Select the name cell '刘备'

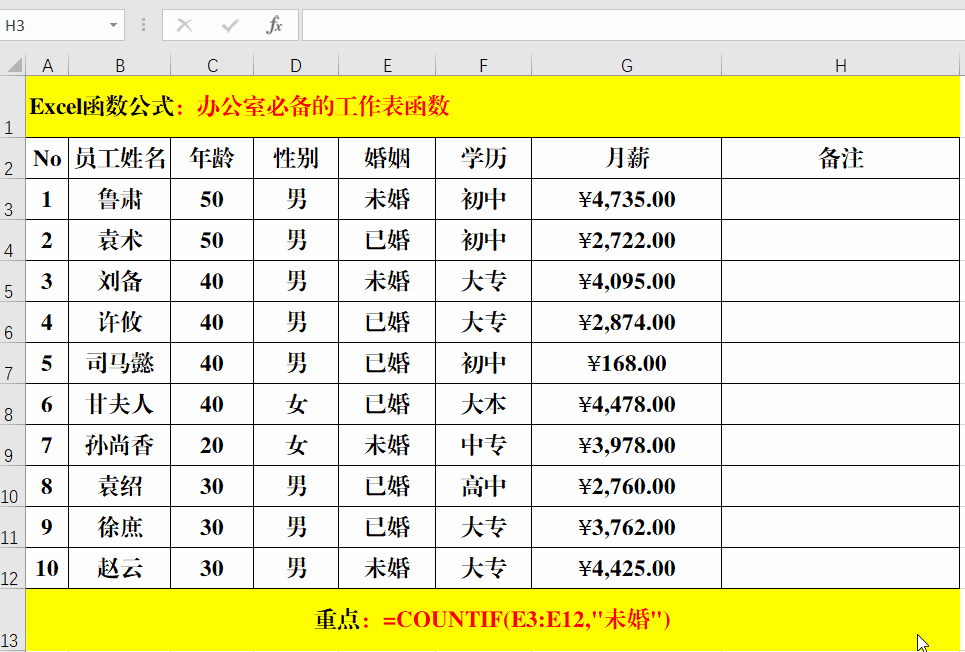click(119, 281)
